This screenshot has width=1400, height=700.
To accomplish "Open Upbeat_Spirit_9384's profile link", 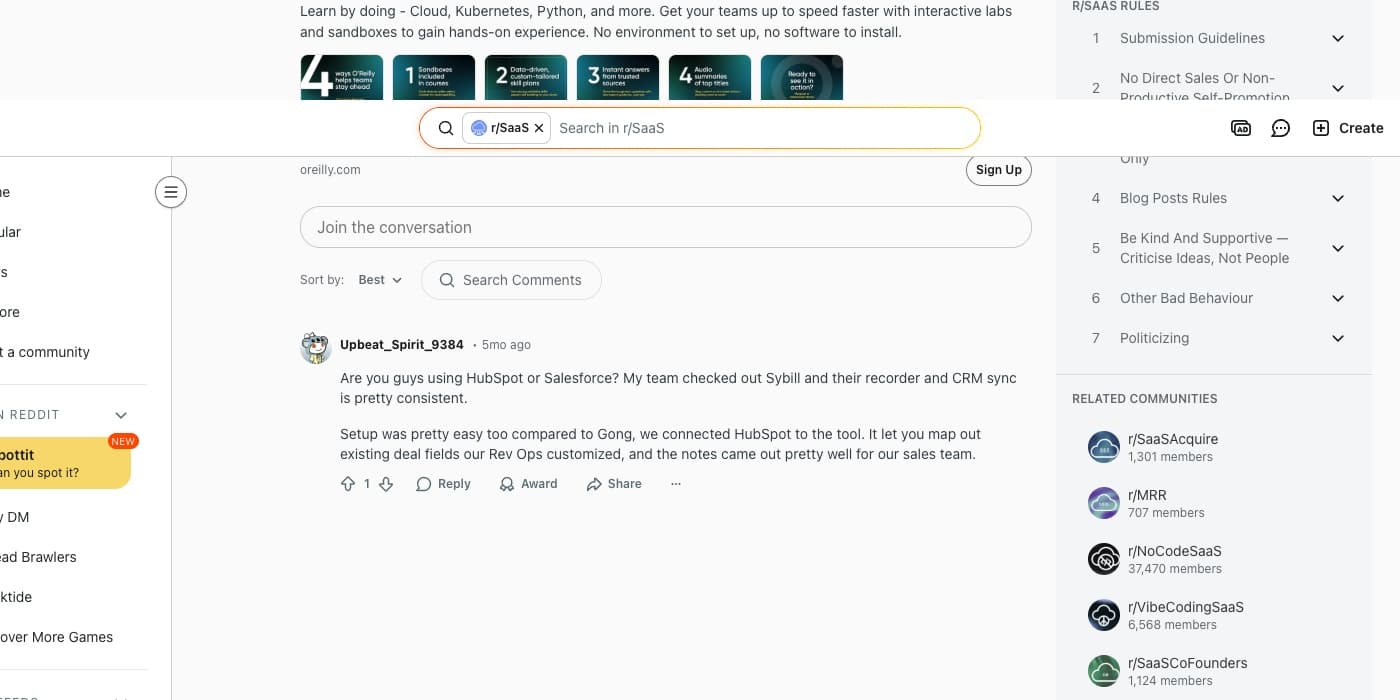I will (402, 344).
